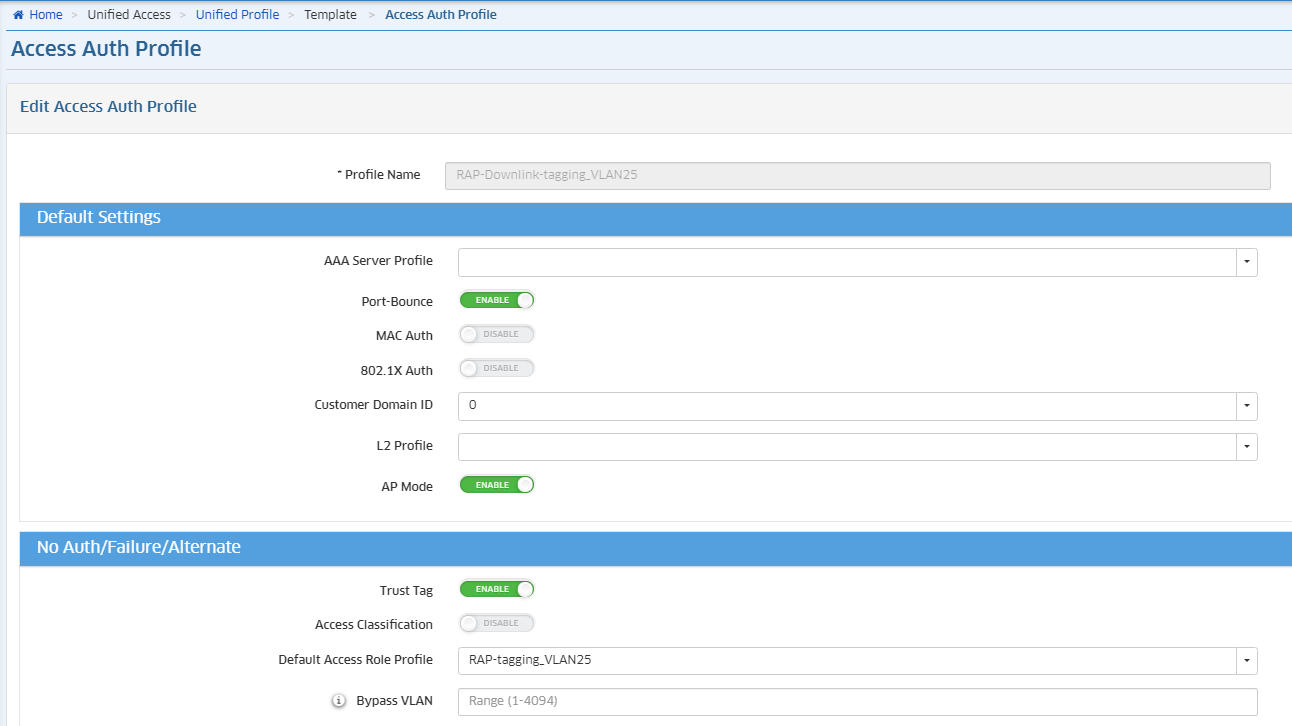Go to Unified Profile breadcrumb link
Image resolution: width=1292 pixels, height=726 pixels.
click(x=237, y=15)
